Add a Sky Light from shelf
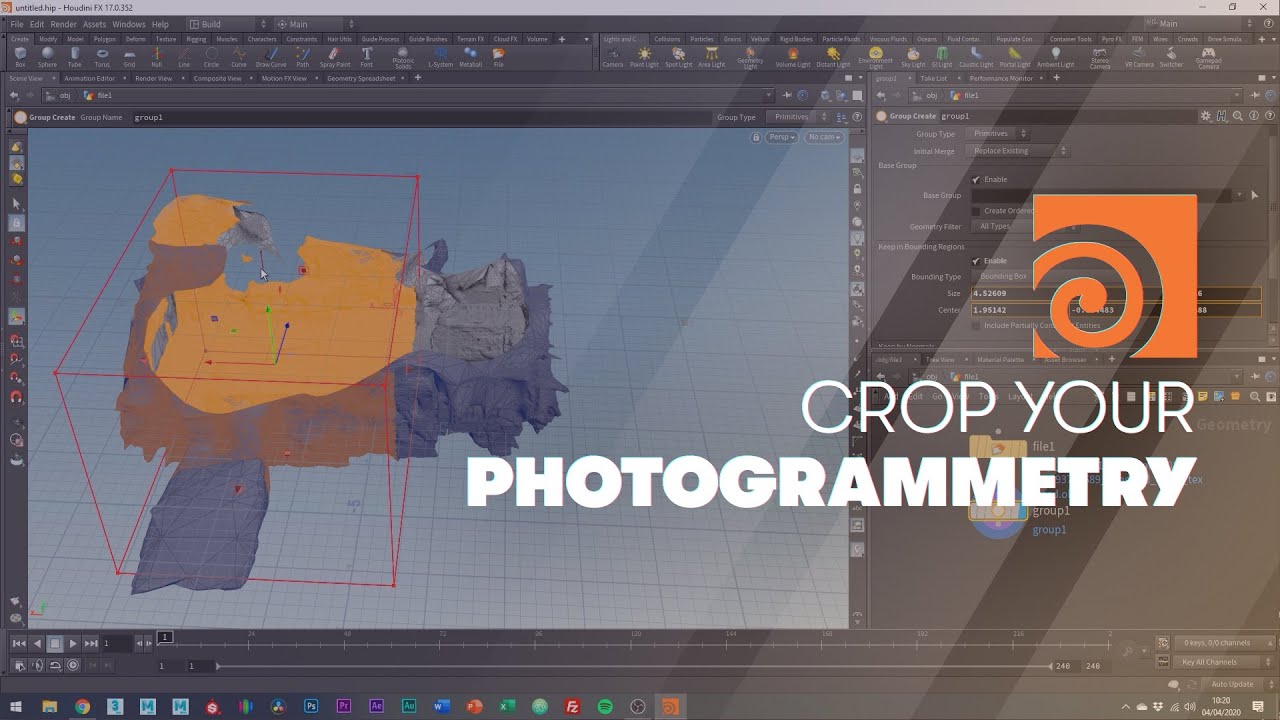 click(913, 56)
